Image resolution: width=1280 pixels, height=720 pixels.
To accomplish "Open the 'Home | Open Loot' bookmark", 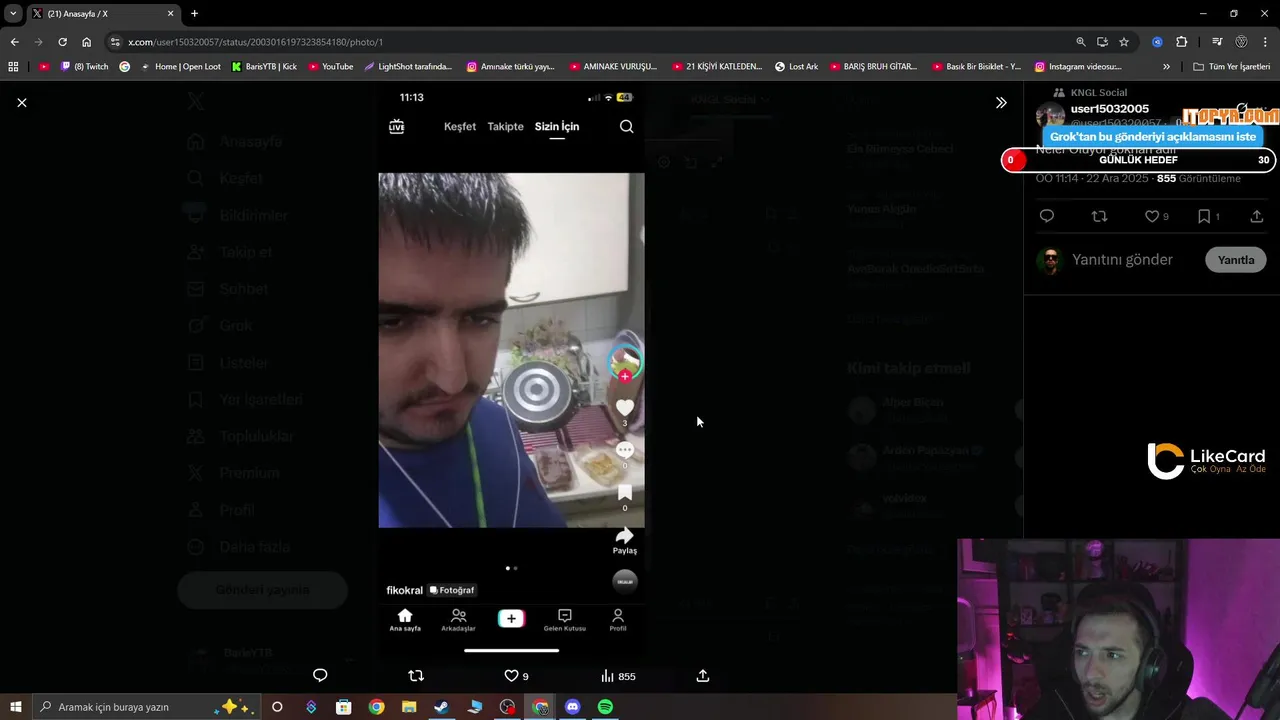I will (180, 67).
